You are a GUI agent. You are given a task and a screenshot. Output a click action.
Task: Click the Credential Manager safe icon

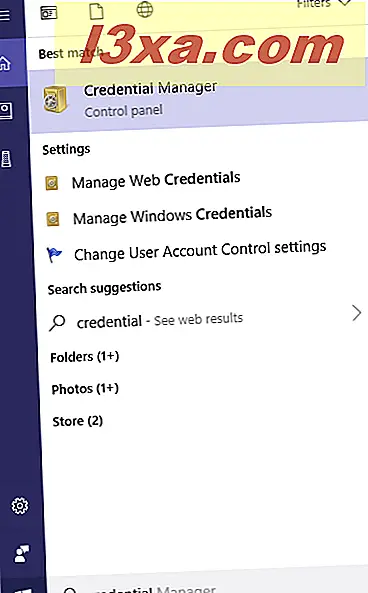pos(55,99)
